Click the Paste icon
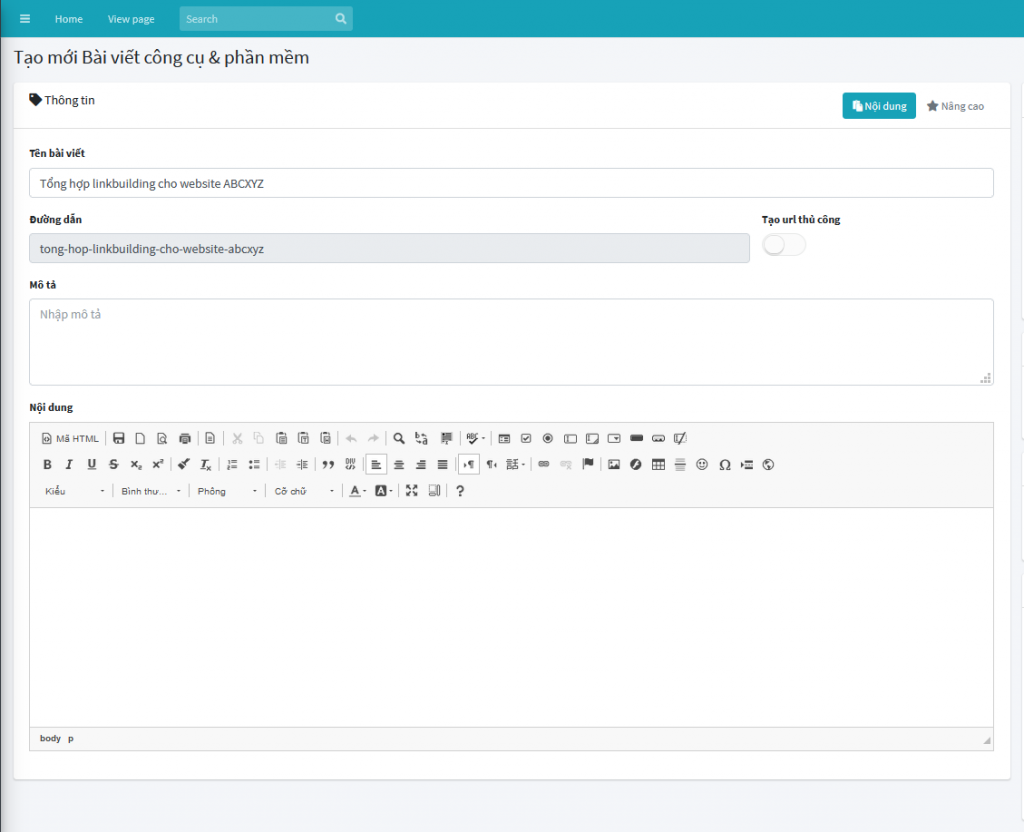This screenshot has height=832, width=1024. tap(281, 438)
